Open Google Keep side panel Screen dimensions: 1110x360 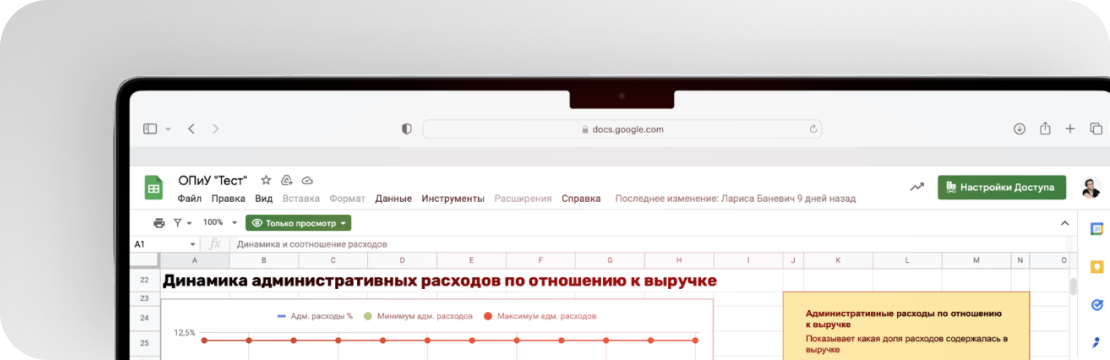click(x=1096, y=267)
